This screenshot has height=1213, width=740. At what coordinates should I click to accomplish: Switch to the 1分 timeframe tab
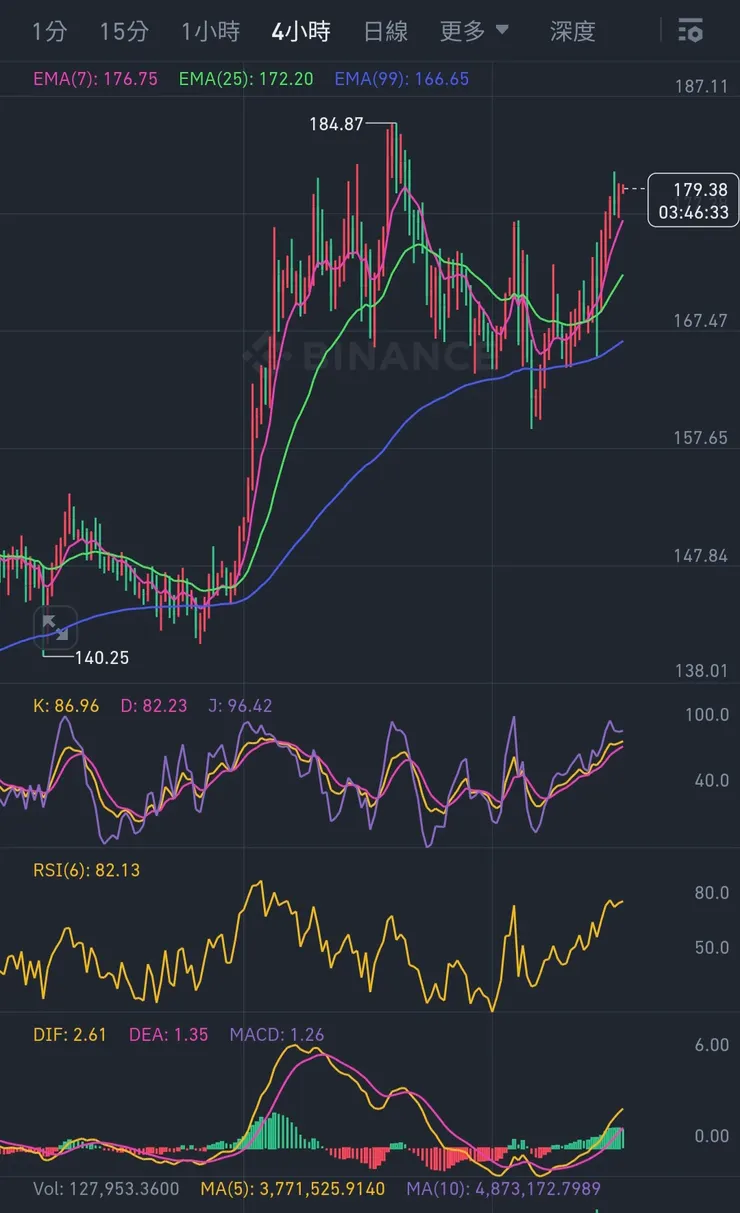pyautogui.click(x=49, y=31)
